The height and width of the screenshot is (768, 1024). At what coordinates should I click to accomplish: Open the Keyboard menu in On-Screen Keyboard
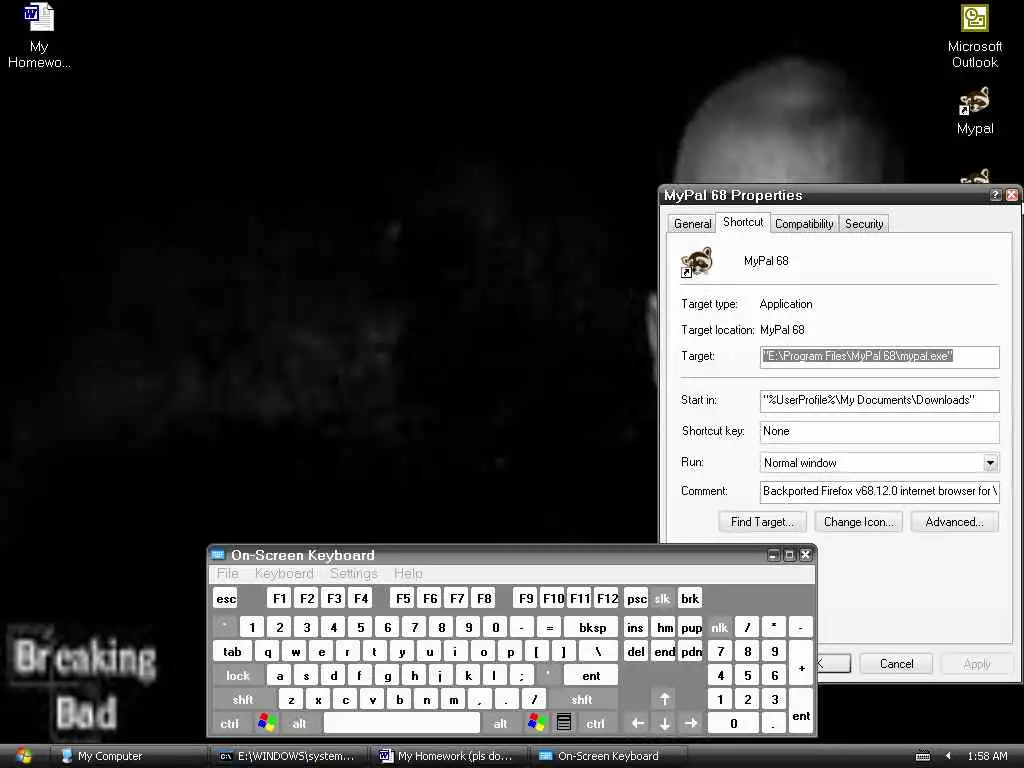pos(284,573)
